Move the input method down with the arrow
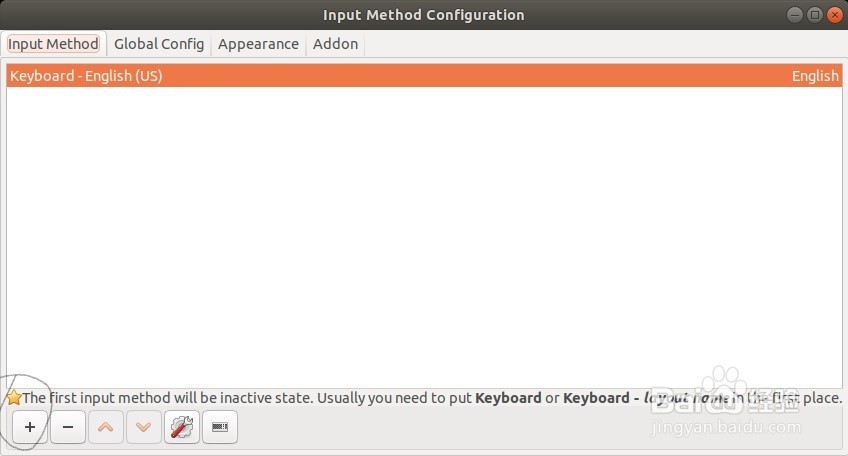The width and height of the screenshot is (848, 456). click(x=144, y=427)
